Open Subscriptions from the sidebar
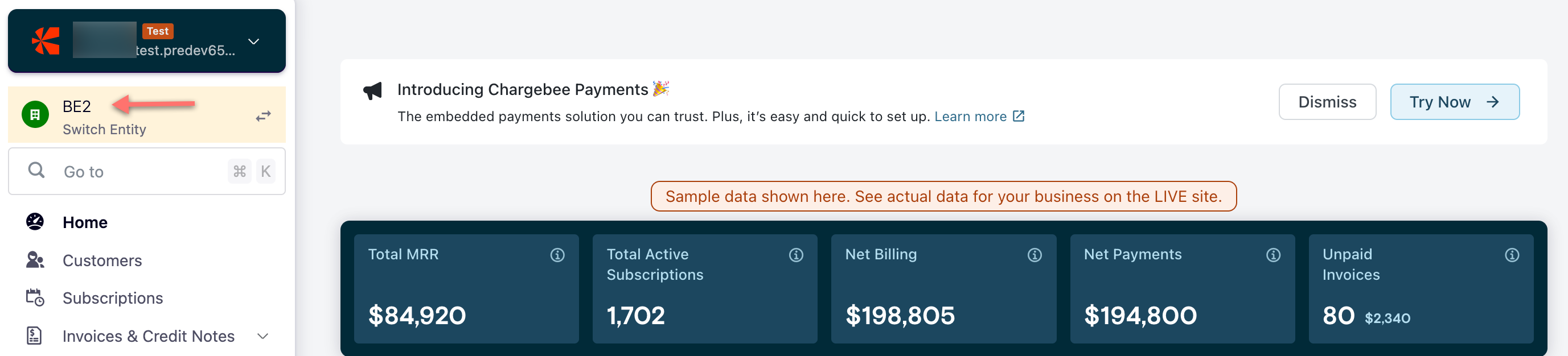 click(113, 299)
